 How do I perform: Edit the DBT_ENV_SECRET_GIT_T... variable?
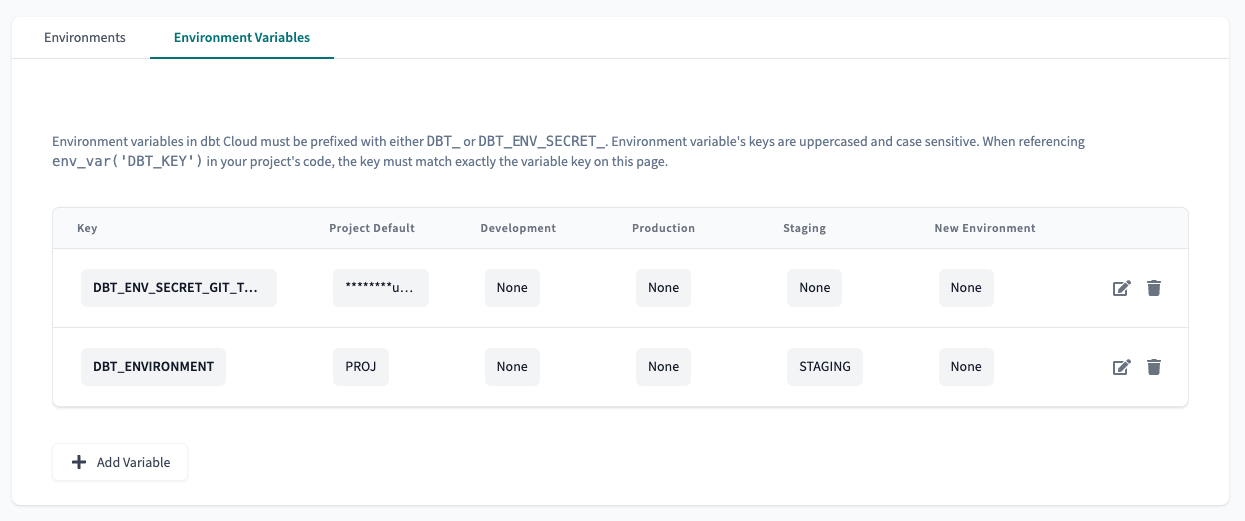[x=1121, y=288]
